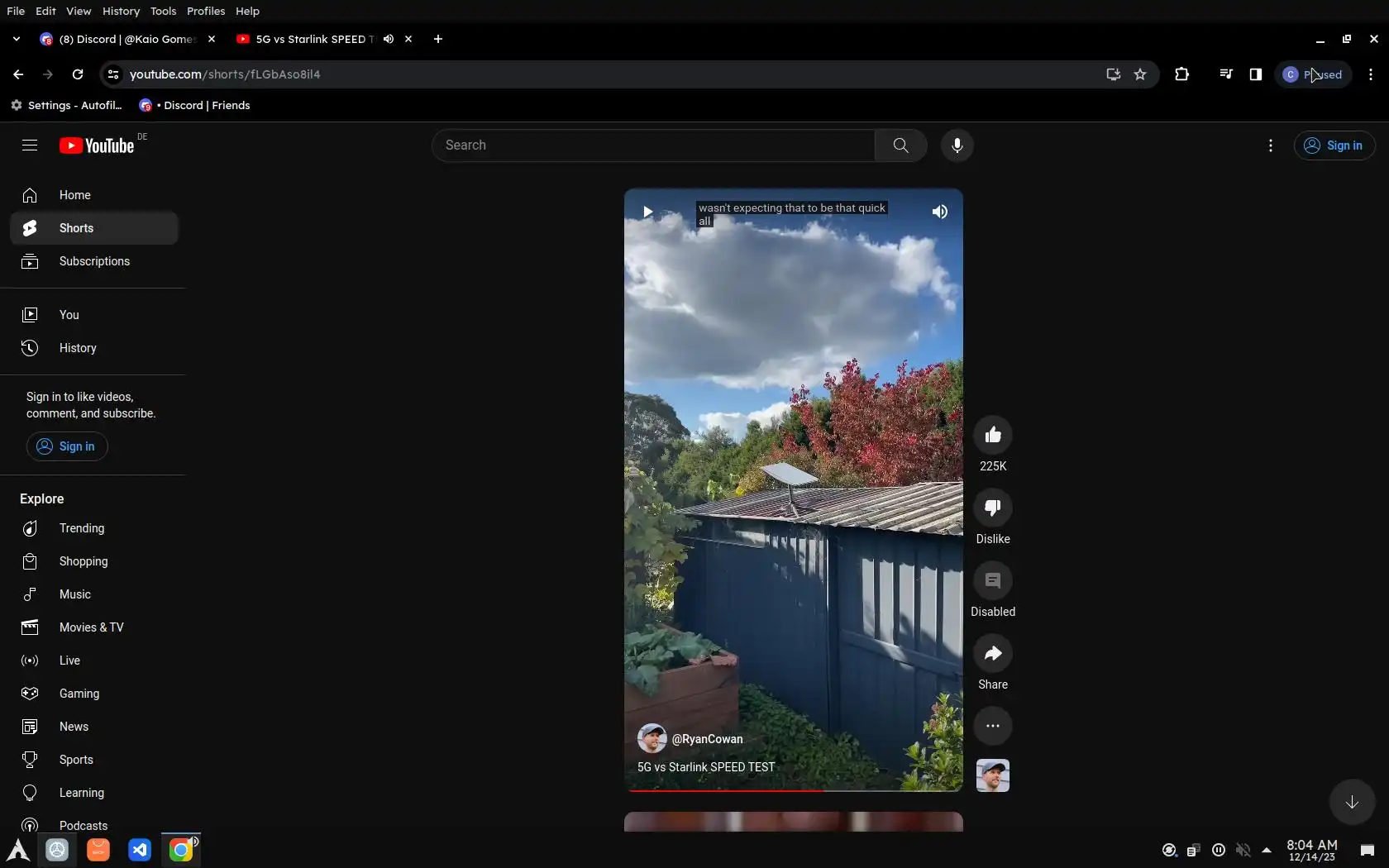Image resolution: width=1389 pixels, height=868 pixels.
Task: Open Chrome from the taskbar
Action: (181, 850)
